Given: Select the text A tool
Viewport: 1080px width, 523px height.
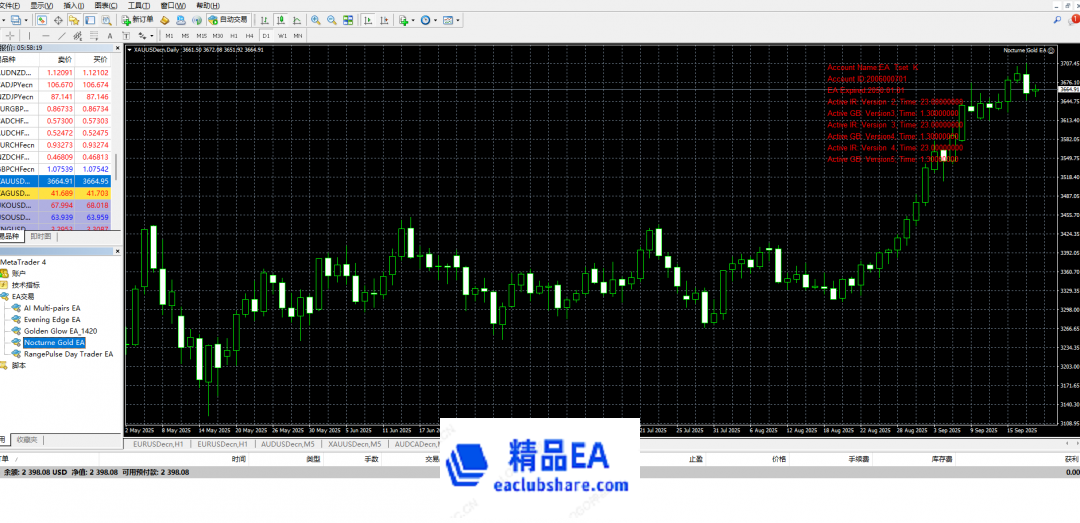Looking at the screenshot, I should (110, 35).
